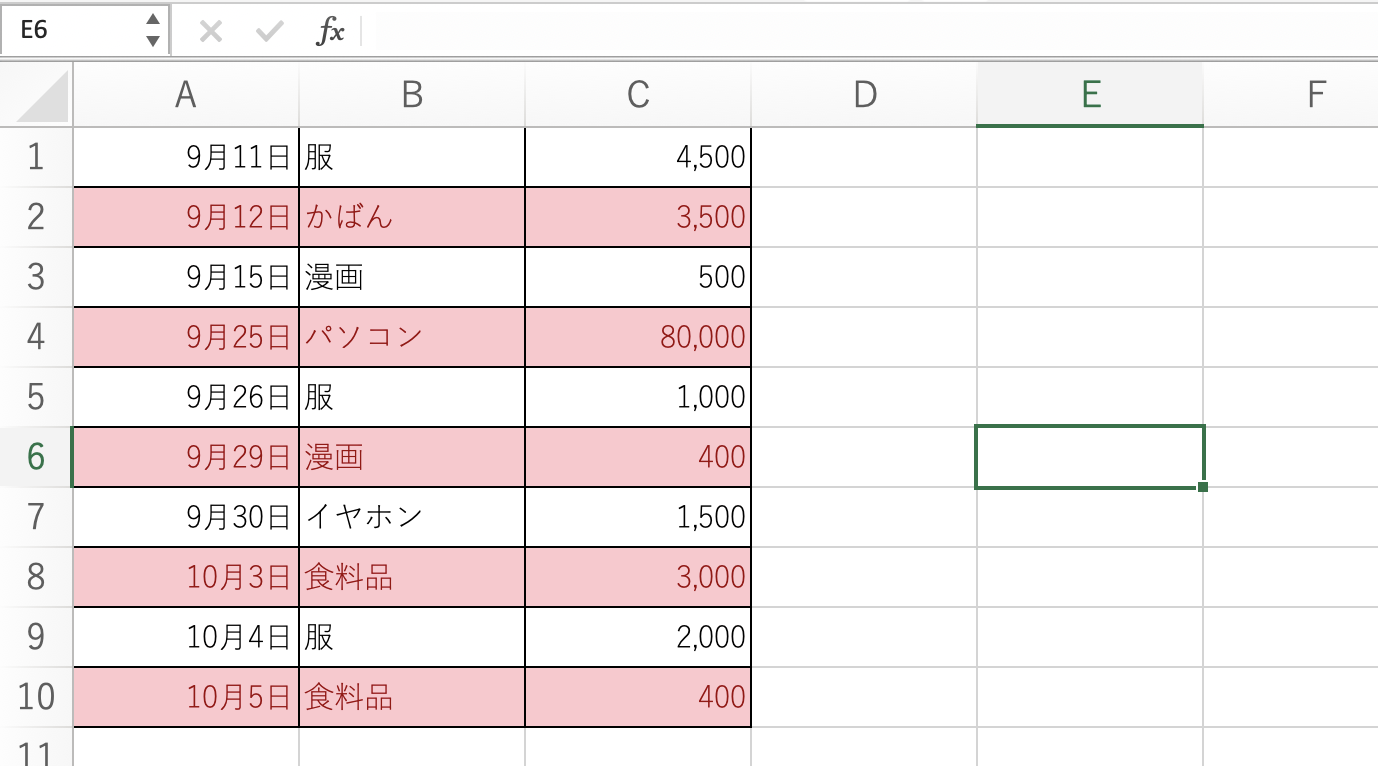1378x766 pixels.
Task: Click the Insert Function (fx) icon
Action: click(330, 30)
